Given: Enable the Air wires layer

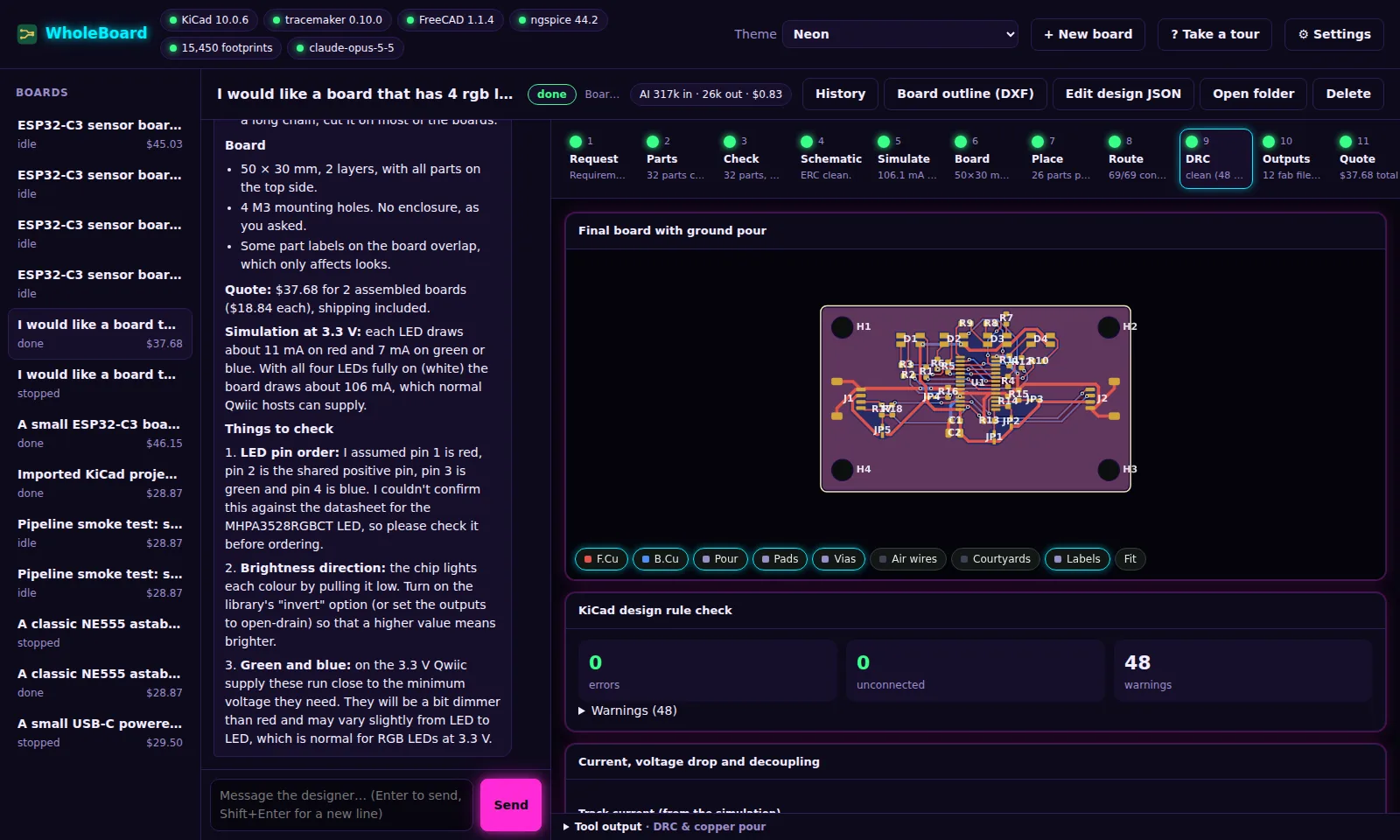Looking at the screenshot, I should [x=908, y=559].
